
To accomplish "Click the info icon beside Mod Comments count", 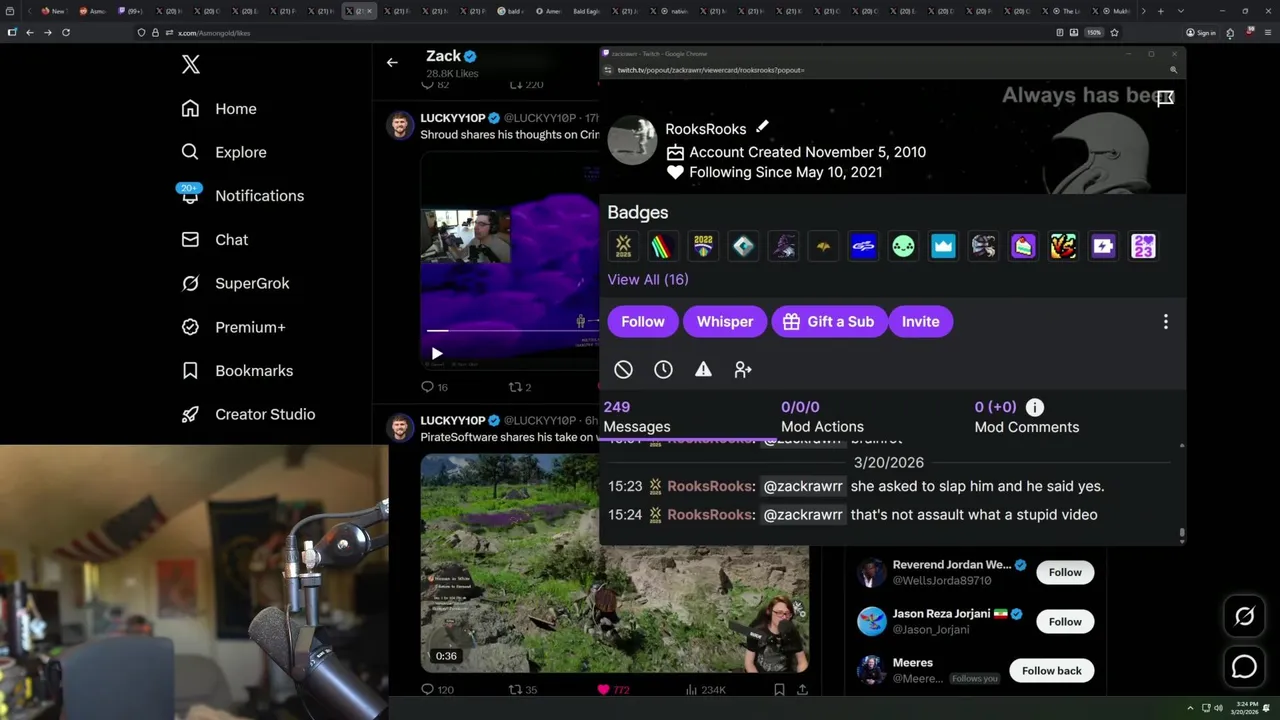I will [x=1035, y=407].
